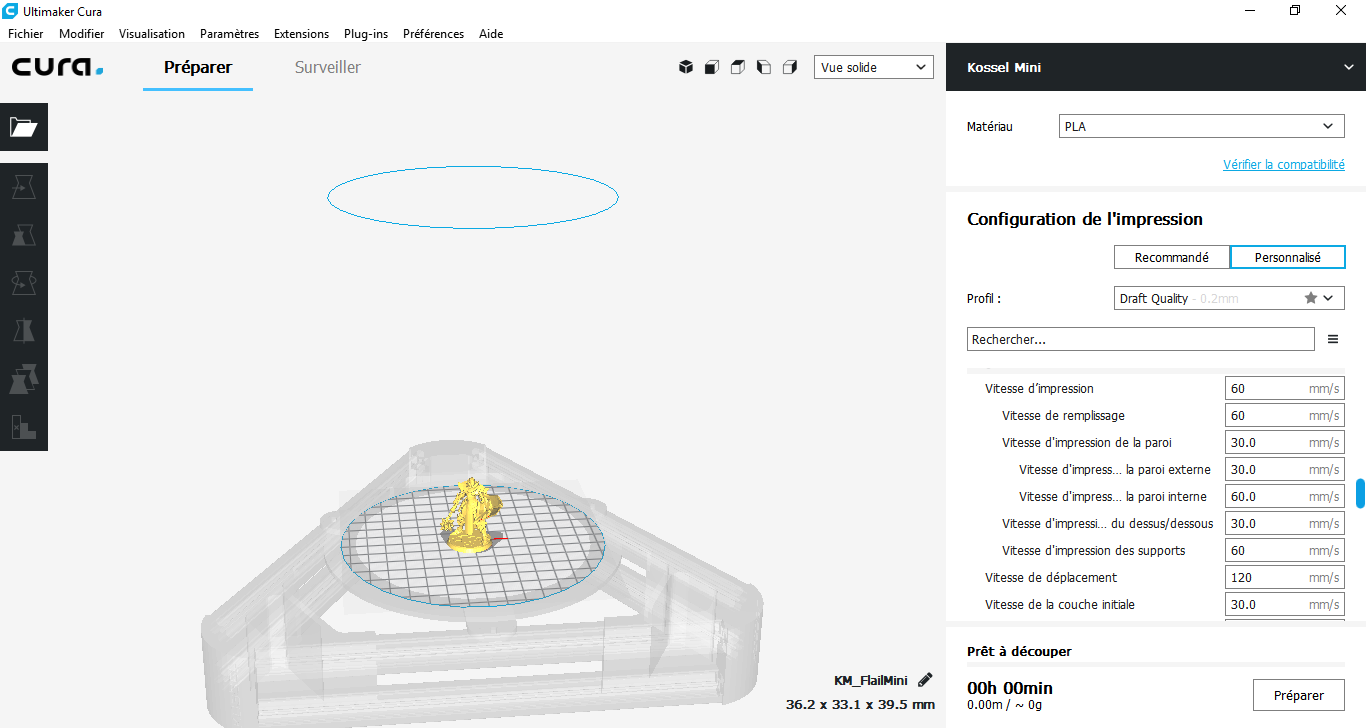The height and width of the screenshot is (728, 1366).
Task: Switch camera to the front view cube
Action: pyautogui.click(x=712, y=67)
